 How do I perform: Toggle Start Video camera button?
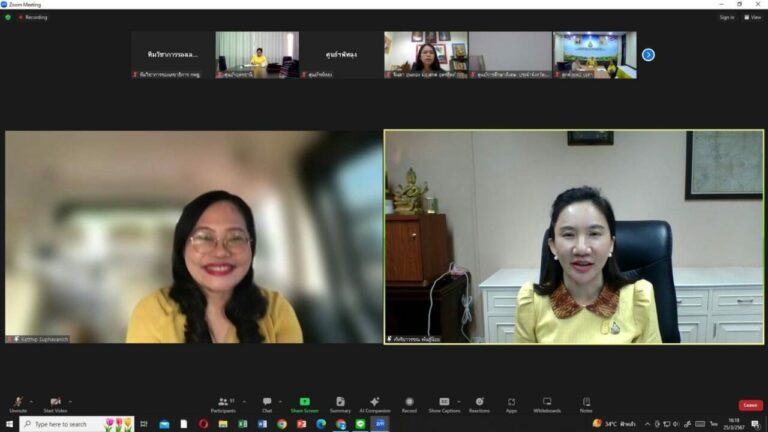55,404
